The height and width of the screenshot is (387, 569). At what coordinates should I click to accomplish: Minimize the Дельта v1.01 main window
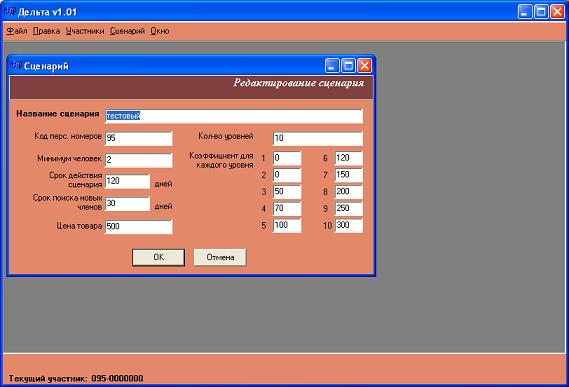525,12
